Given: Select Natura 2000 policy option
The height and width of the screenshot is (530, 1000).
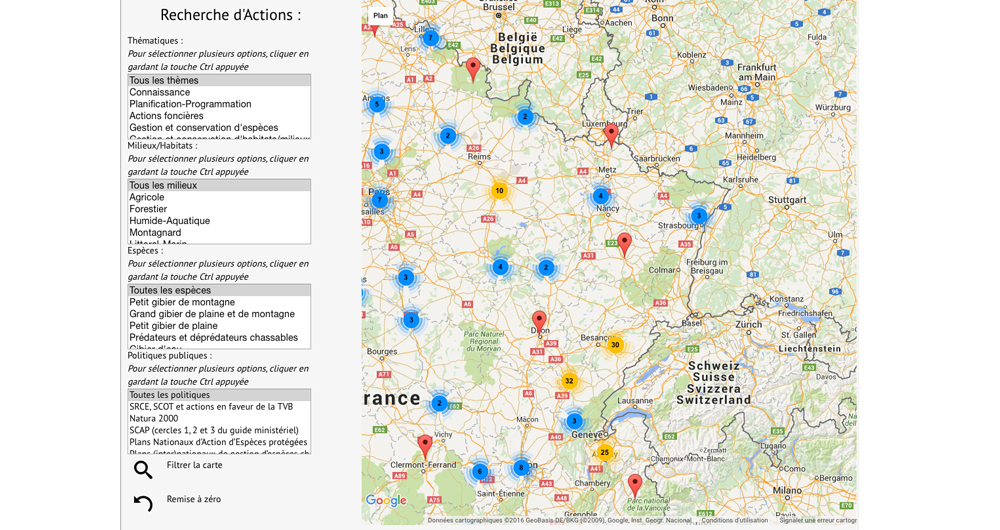Looking at the screenshot, I should tap(219, 418).
